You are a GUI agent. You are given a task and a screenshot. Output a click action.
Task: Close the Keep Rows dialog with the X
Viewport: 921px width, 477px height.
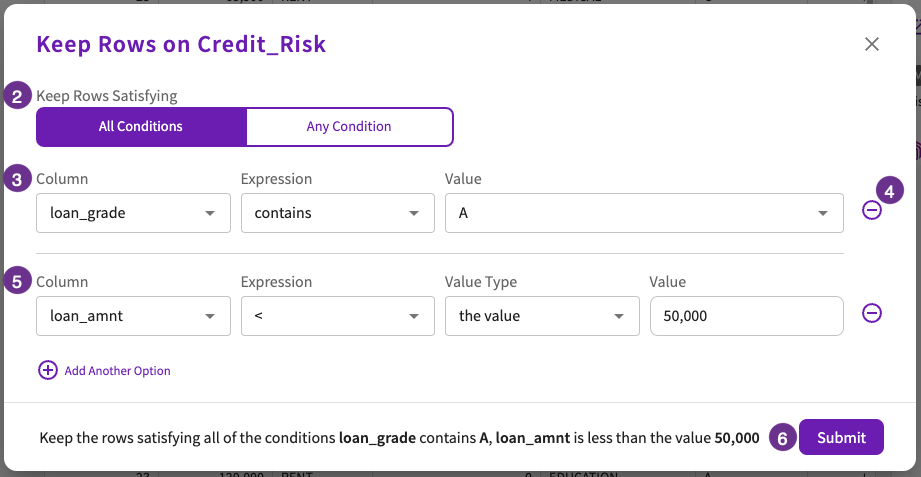[872, 44]
